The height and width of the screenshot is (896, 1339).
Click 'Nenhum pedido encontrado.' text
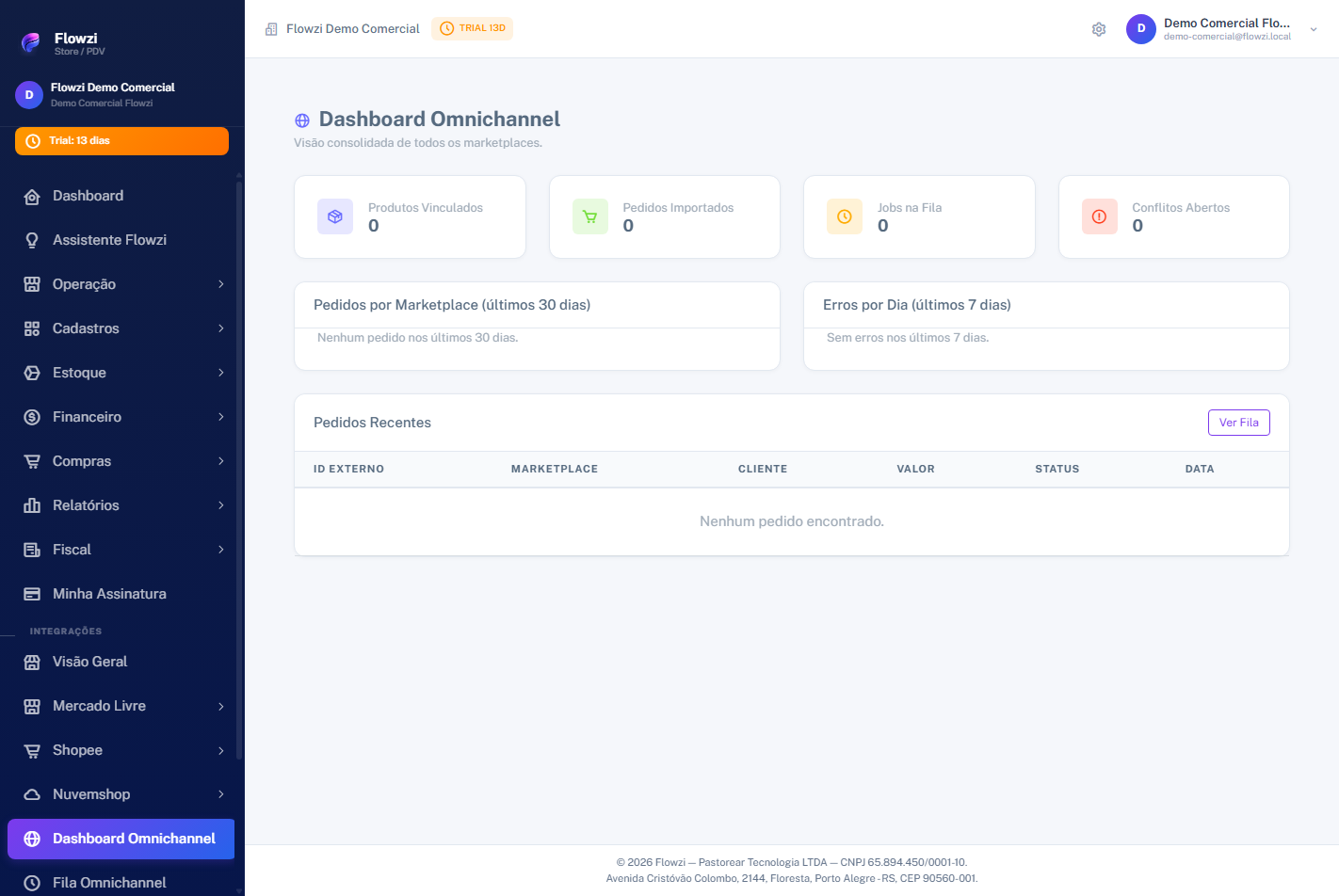pyautogui.click(x=792, y=521)
